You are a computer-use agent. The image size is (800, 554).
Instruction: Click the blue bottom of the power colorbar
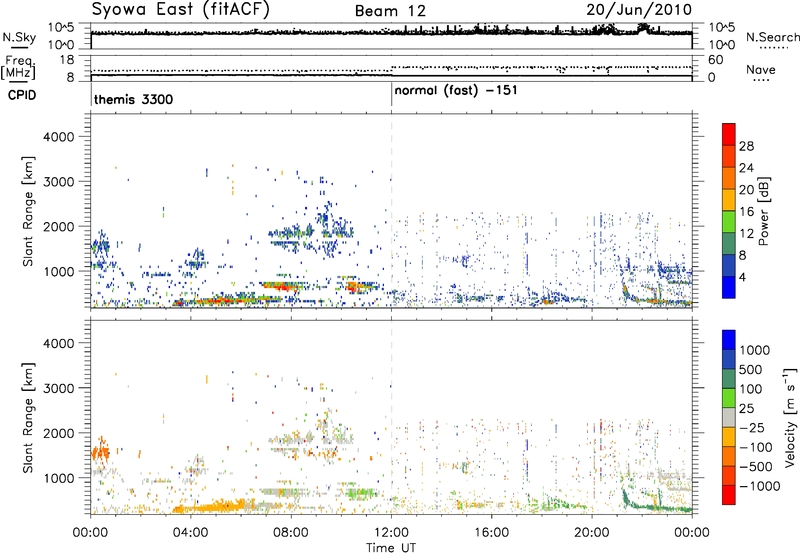[729, 287]
